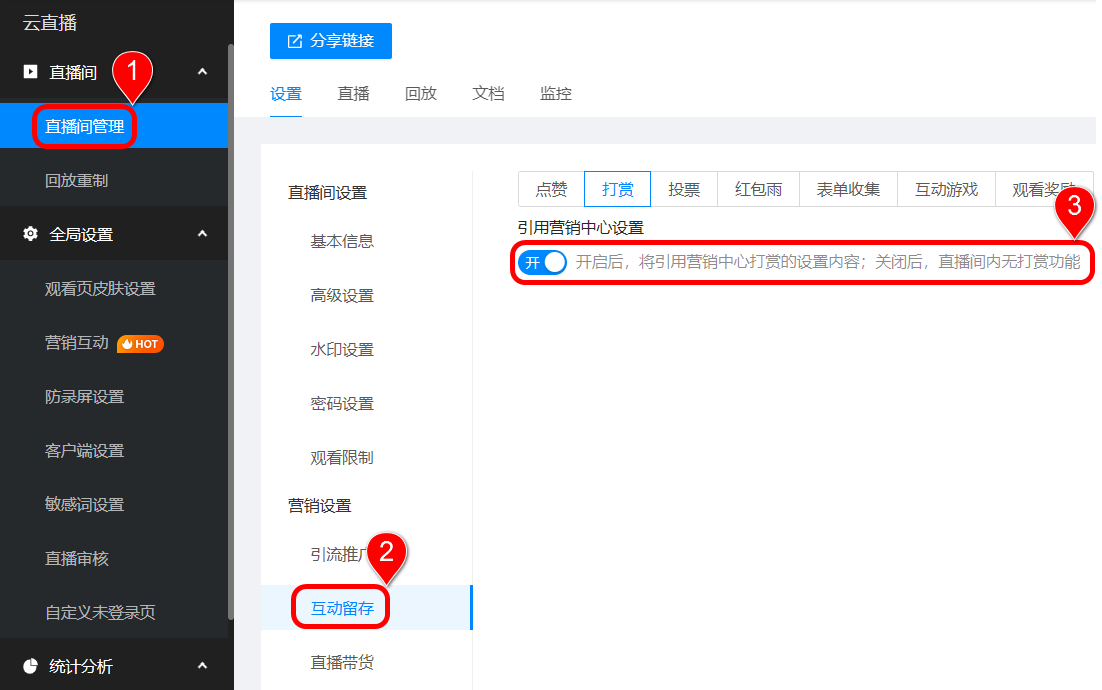Open 密码设置 in settings list

[342, 404]
